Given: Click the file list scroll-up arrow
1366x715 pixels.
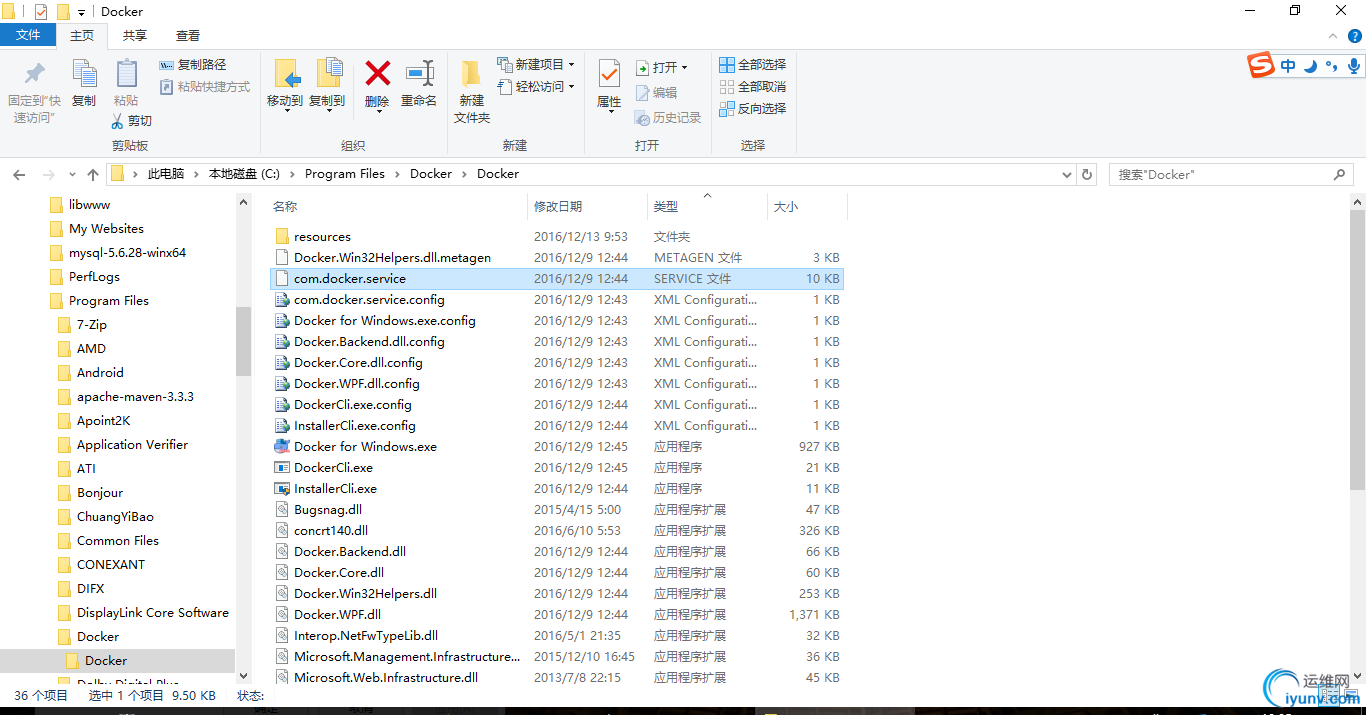Looking at the screenshot, I should point(1357,202).
